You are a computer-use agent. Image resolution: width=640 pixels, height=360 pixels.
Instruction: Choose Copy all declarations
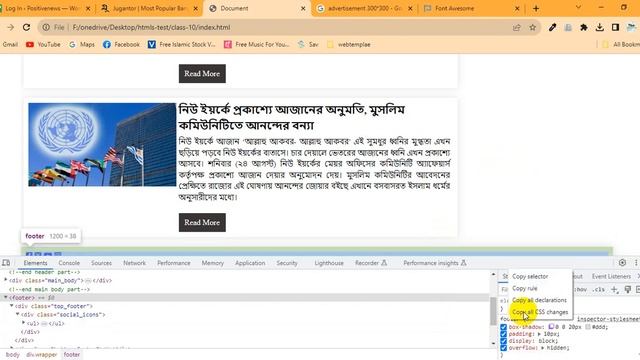(x=540, y=300)
